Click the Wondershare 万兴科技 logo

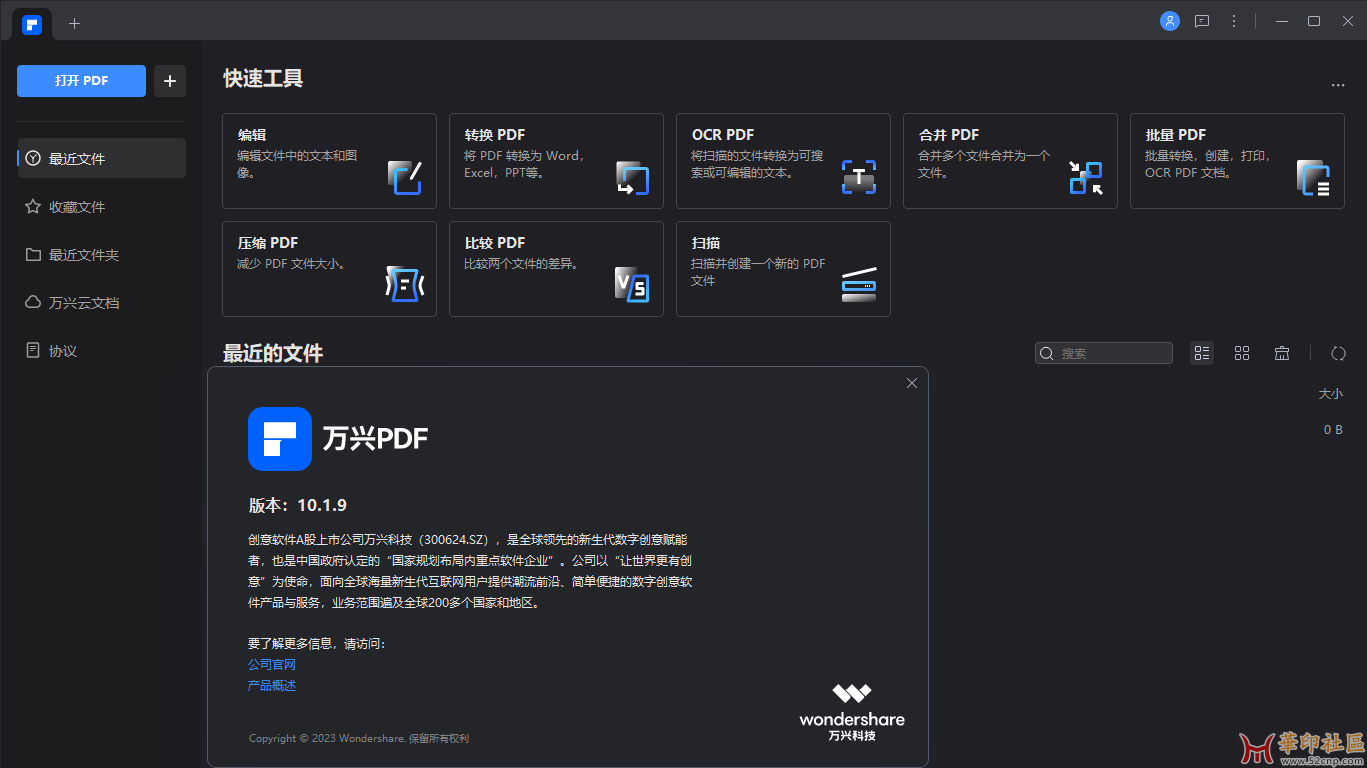[852, 712]
